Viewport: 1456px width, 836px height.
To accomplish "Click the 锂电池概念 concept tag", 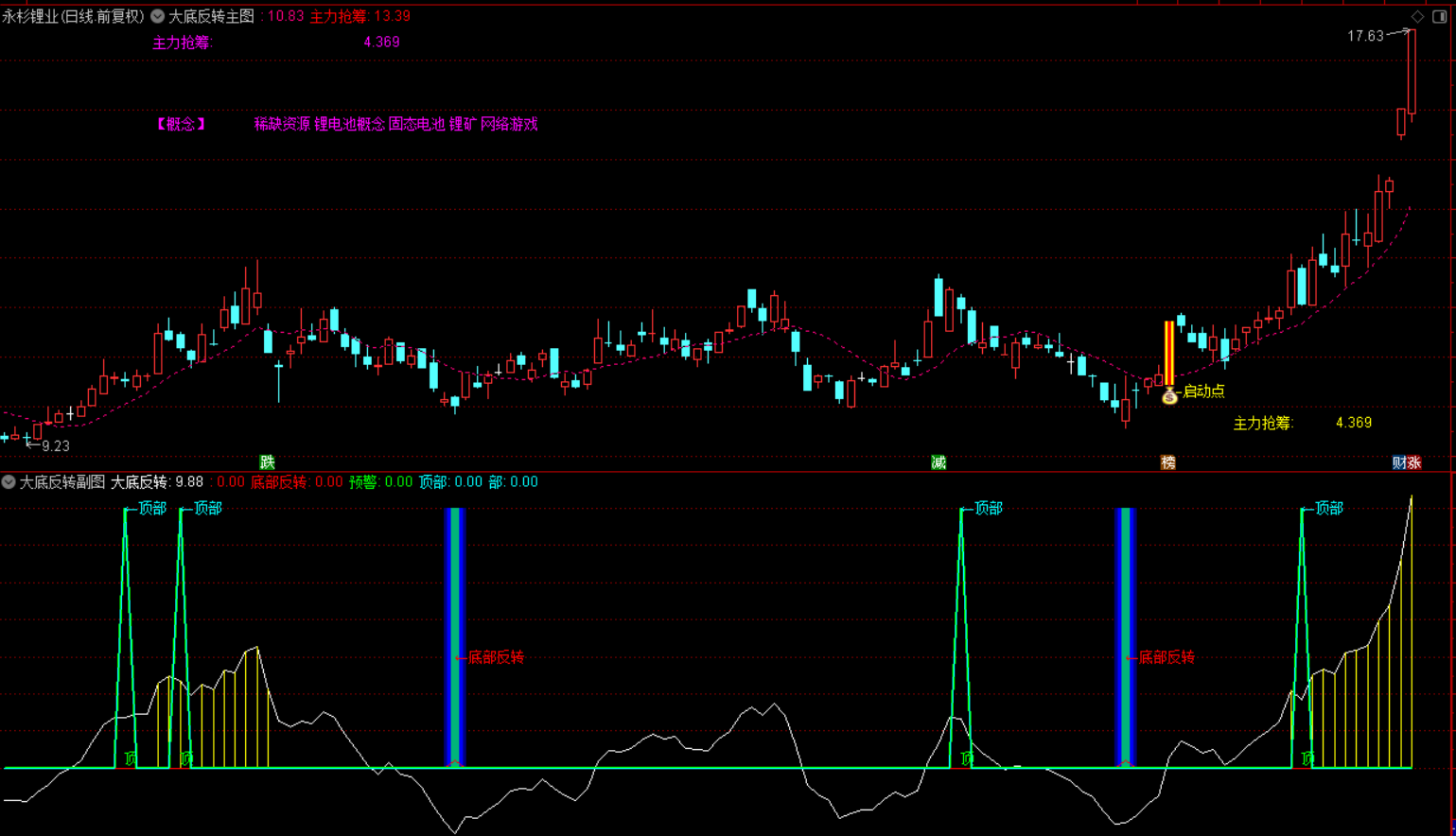I will [x=349, y=124].
